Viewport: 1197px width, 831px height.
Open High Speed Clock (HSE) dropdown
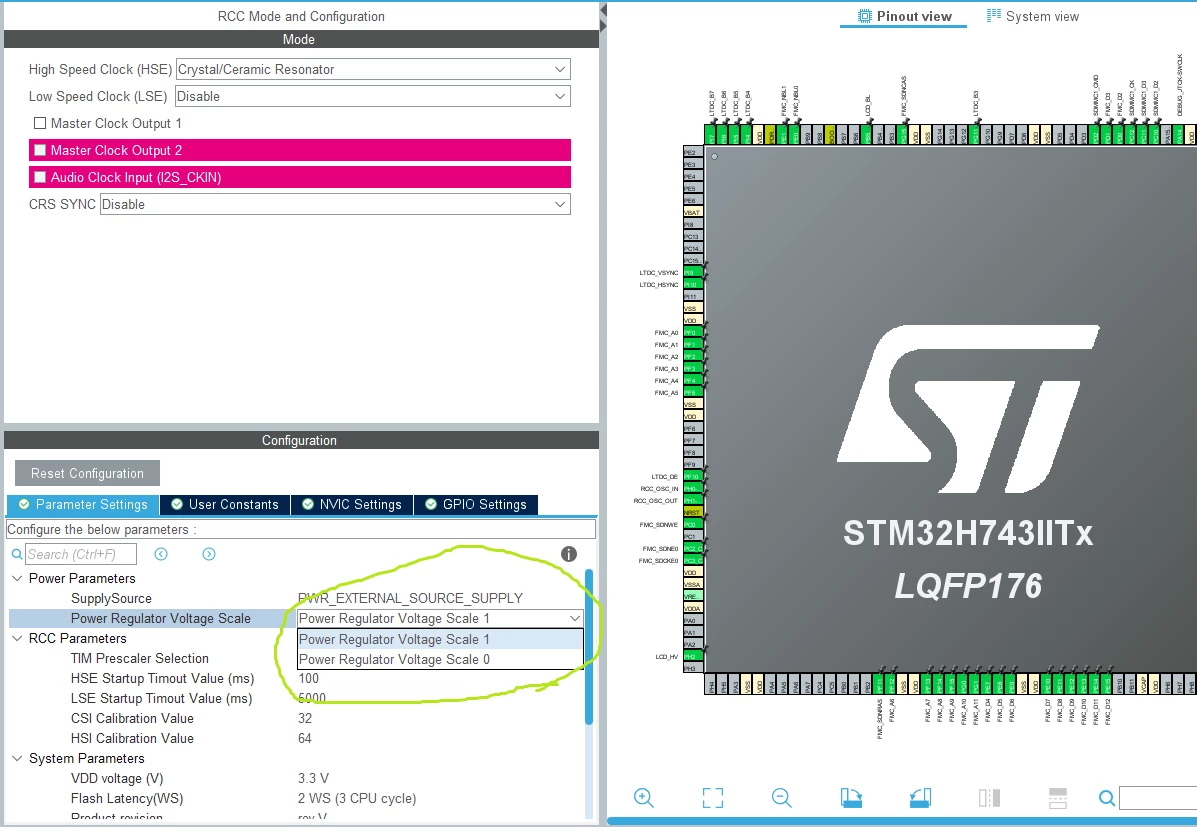373,69
